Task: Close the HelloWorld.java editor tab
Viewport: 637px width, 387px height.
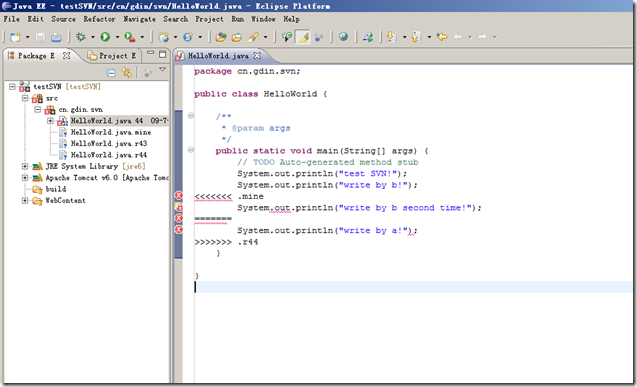Action: tap(257, 56)
